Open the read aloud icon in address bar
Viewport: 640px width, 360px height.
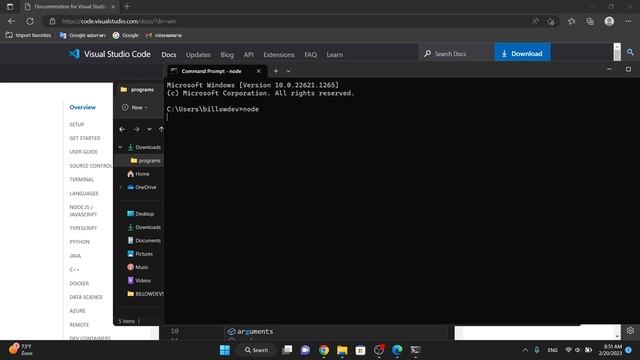coord(535,21)
